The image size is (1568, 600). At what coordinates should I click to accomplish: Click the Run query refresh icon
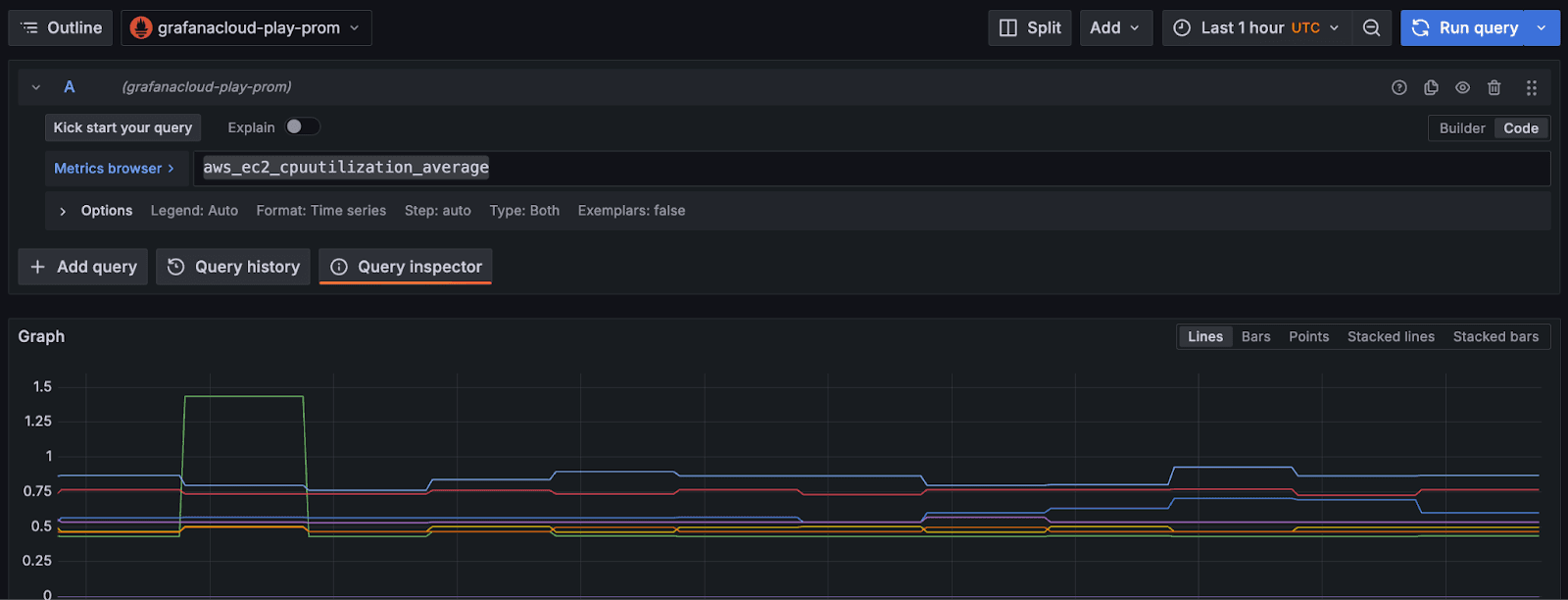[x=1420, y=27]
